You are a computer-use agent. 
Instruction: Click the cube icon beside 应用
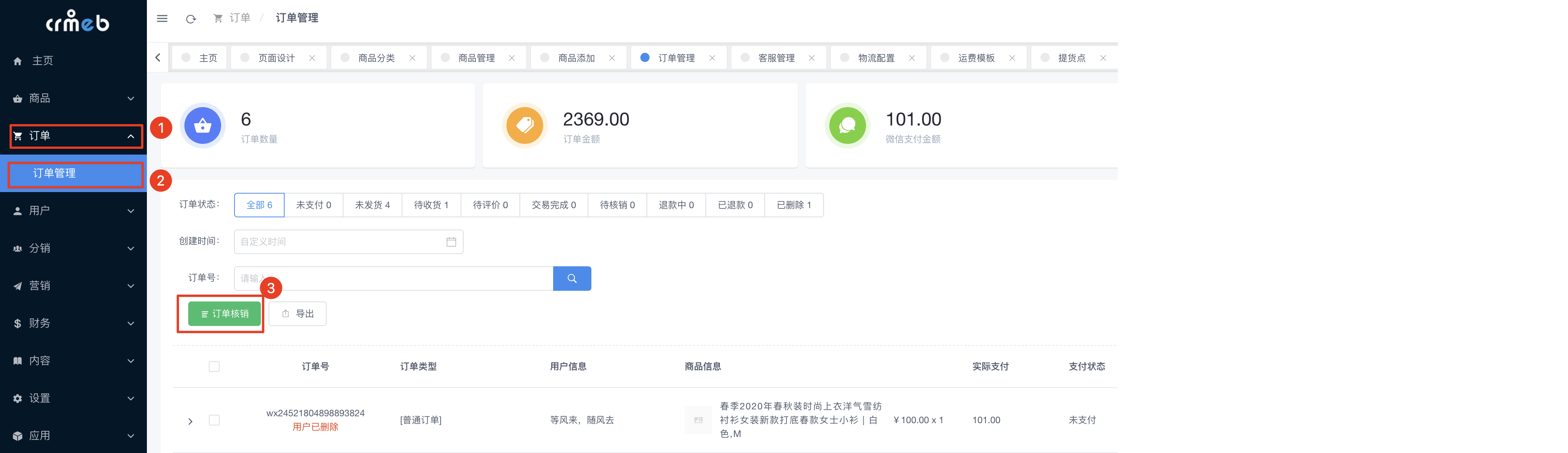click(18, 436)
